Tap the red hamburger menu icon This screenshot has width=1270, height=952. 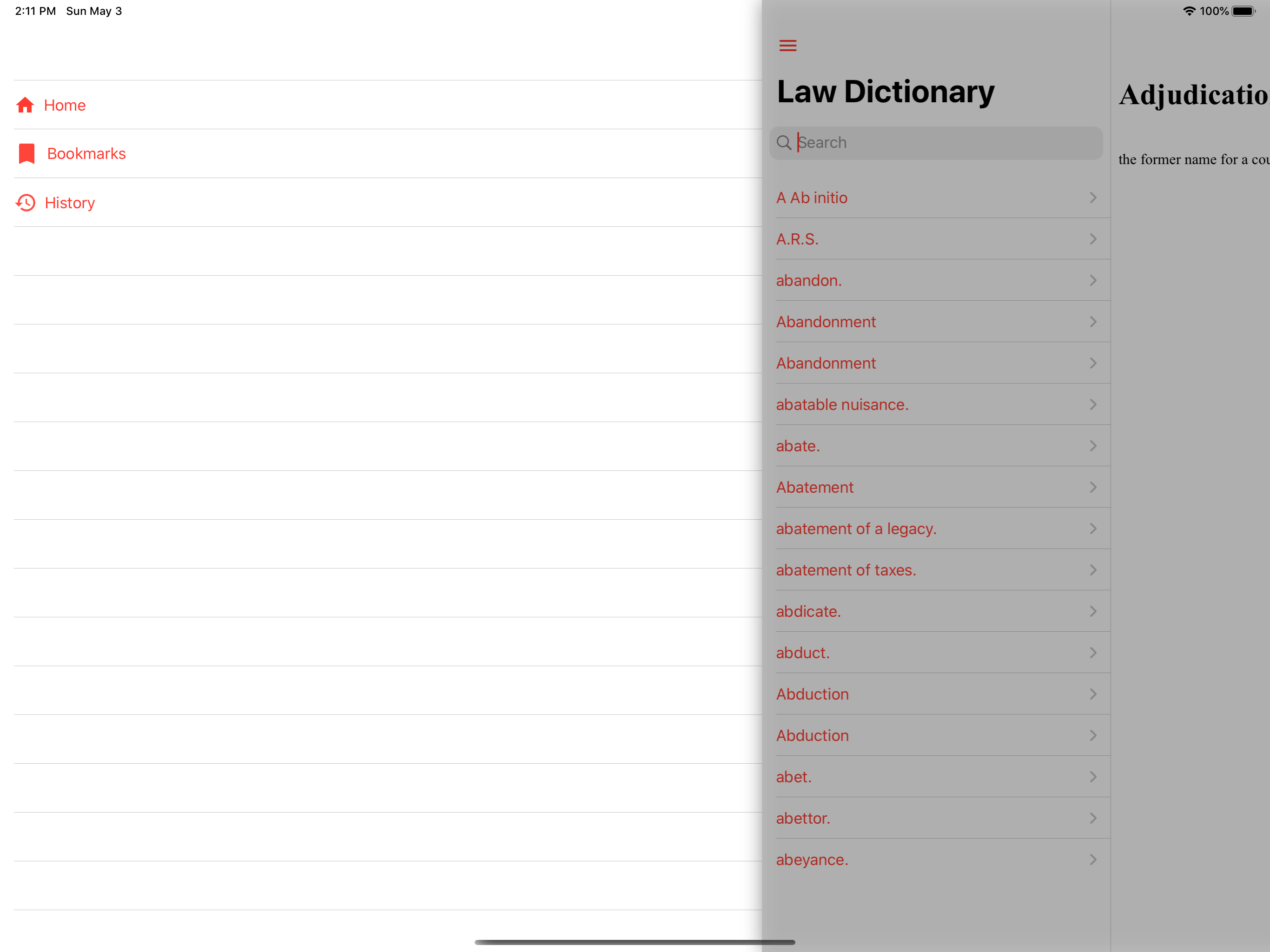coord(788,46)
